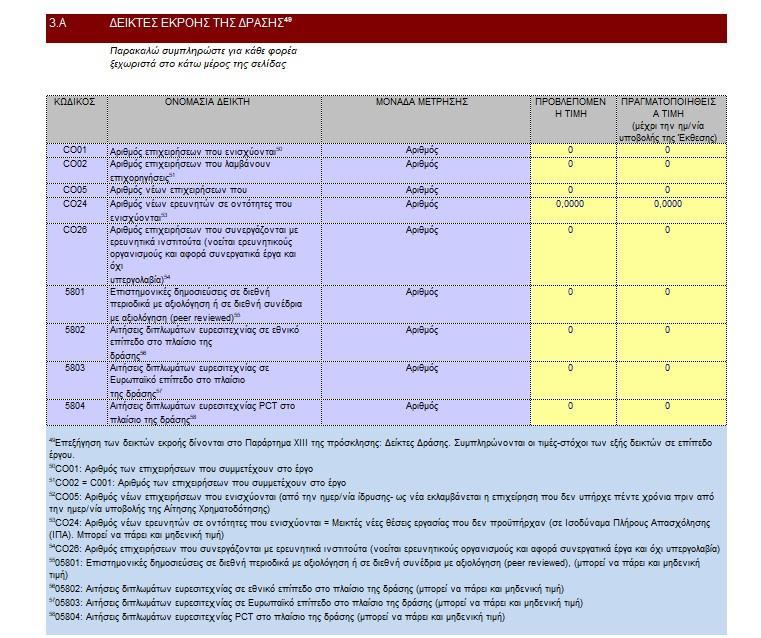Click the 5801 expected value field

click(x=573, y=304)
